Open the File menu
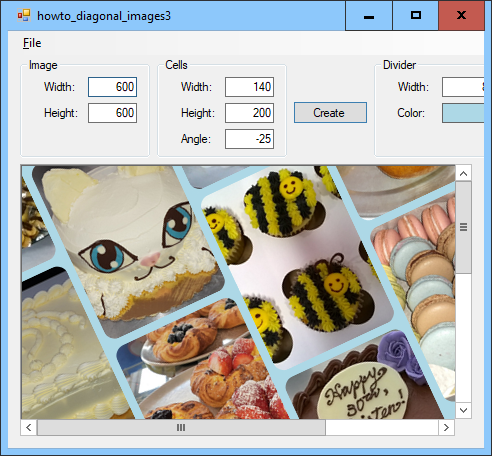492x456 pixels. [32, 43]
